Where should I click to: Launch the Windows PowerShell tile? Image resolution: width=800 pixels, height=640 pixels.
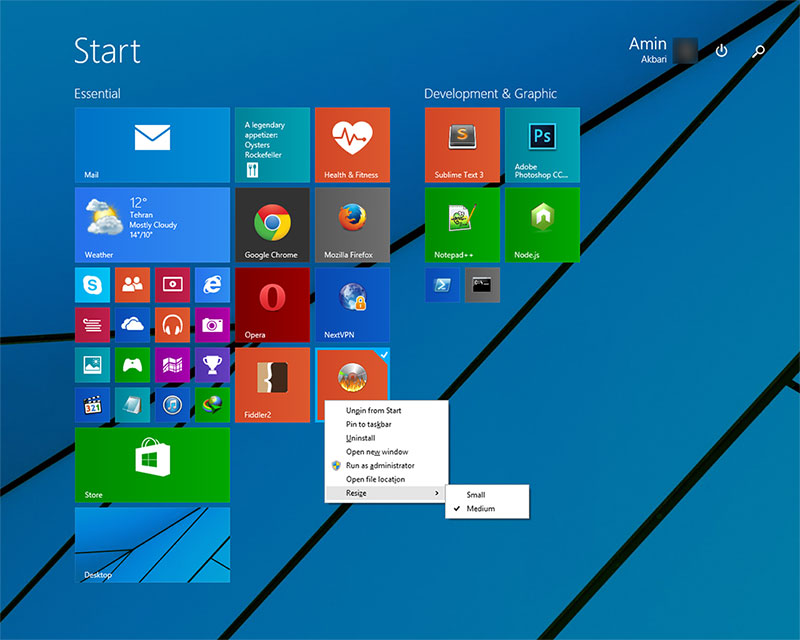(x=442, y=285)
